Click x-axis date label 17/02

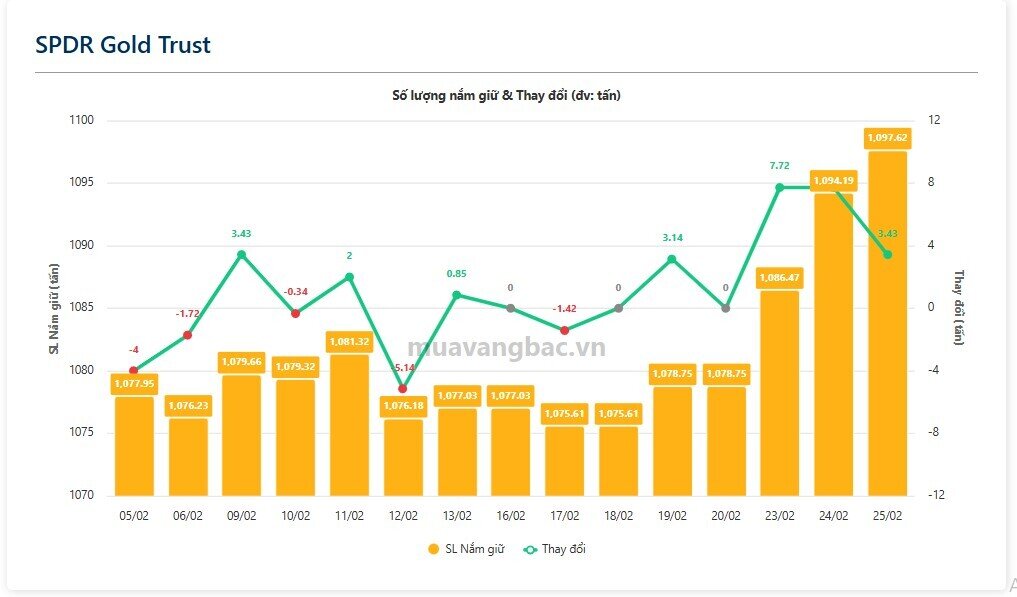coord(565,516)
